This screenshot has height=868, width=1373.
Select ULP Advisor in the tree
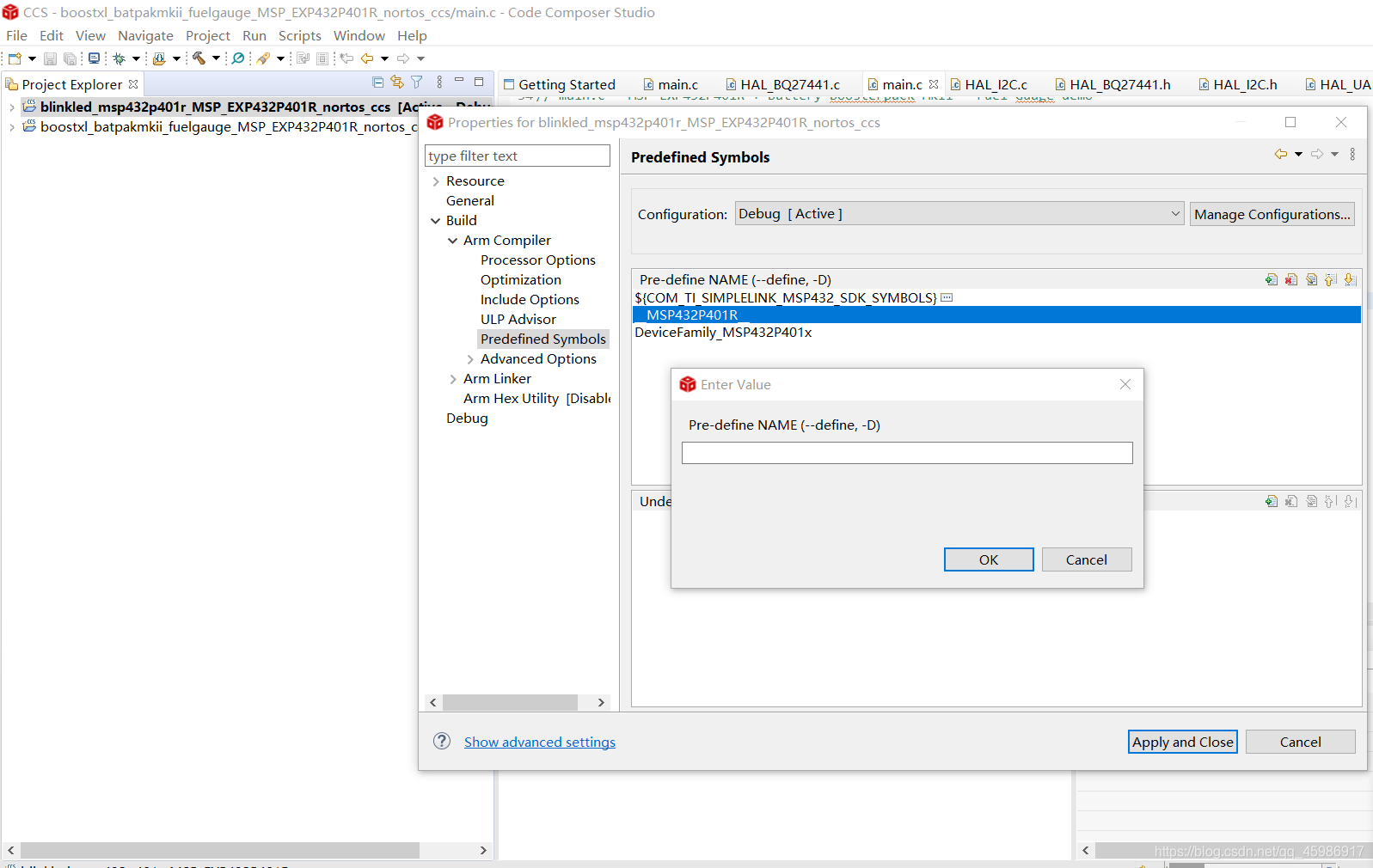point(518,320)
